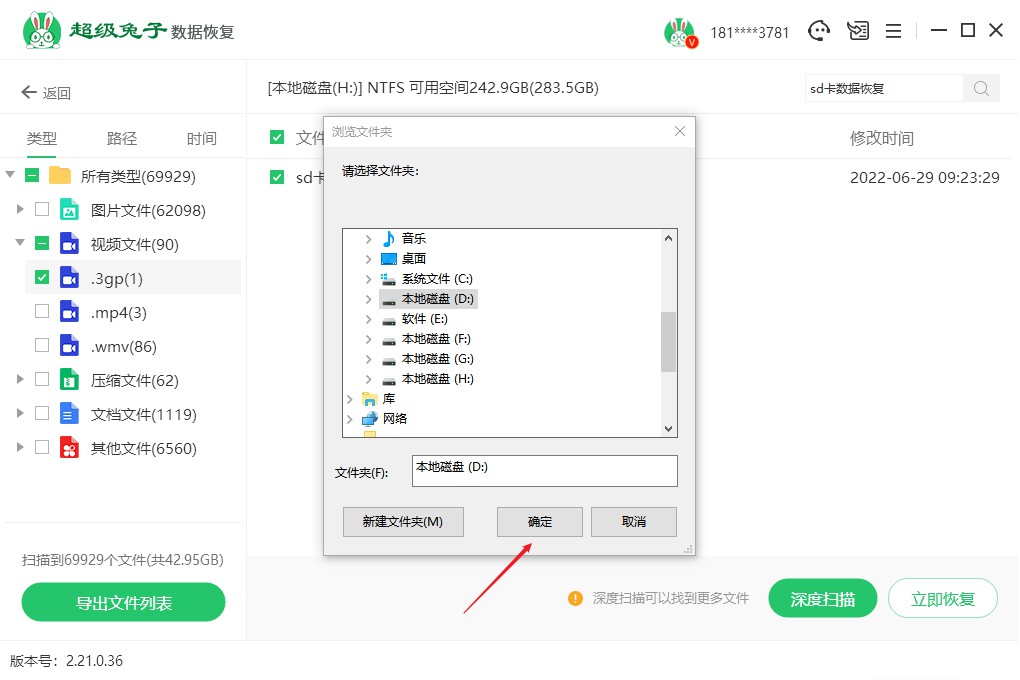Expand the 其他文件 tree node
Image resolution: width=1020 pixels, height=680 pixels.
pos(20,446)
